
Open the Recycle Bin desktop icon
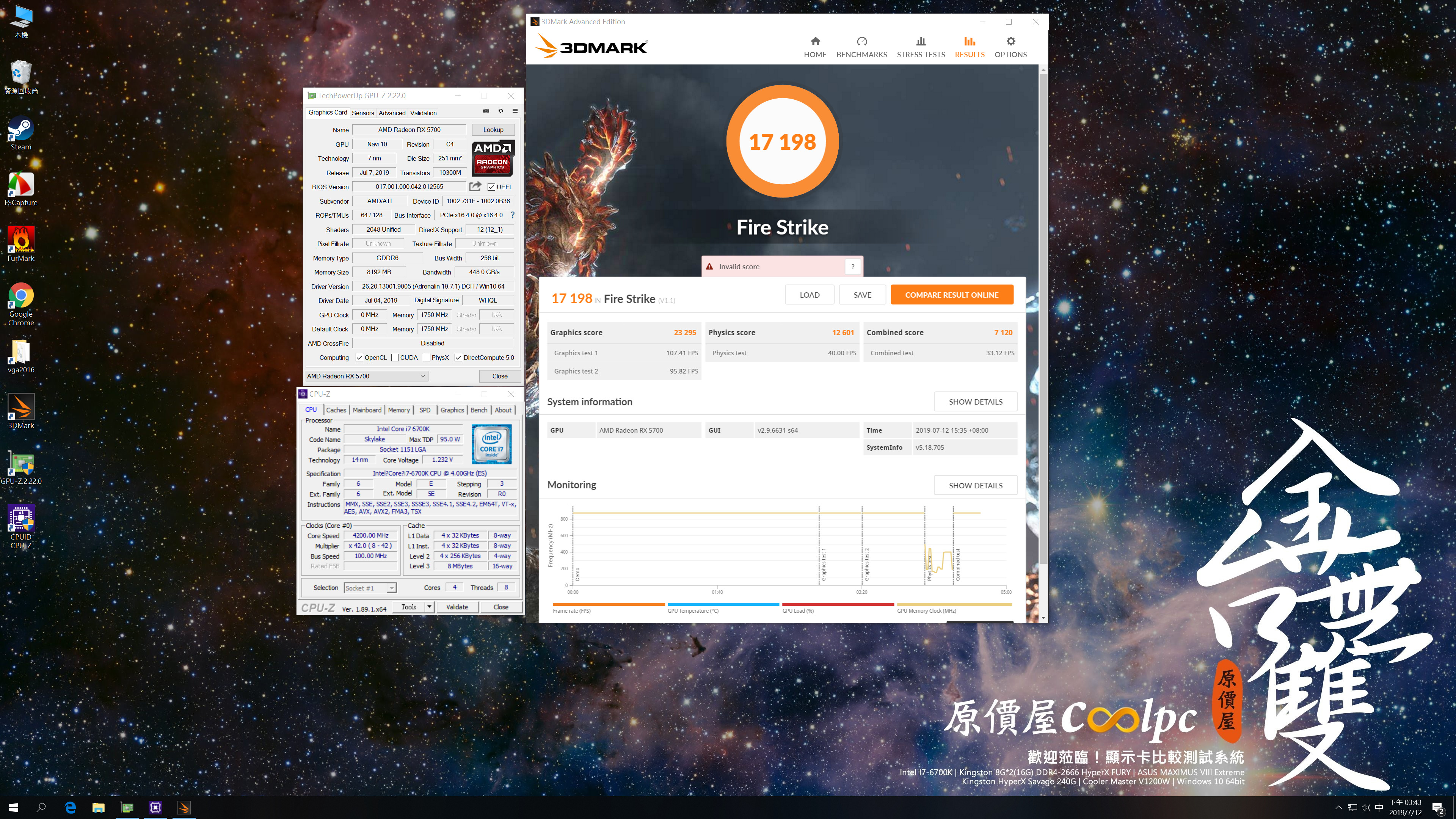coord(21,77)
